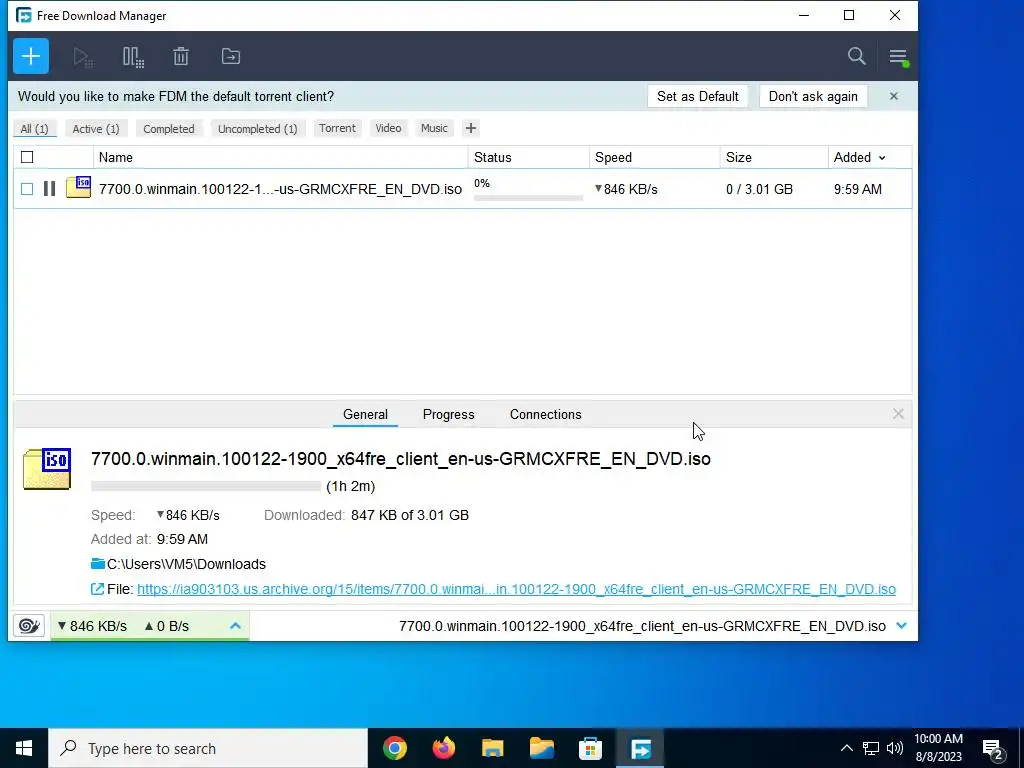Click the upload speed 0 B/s in the status bar
Screen dimensions: 1024x768
tap(167, 626)
